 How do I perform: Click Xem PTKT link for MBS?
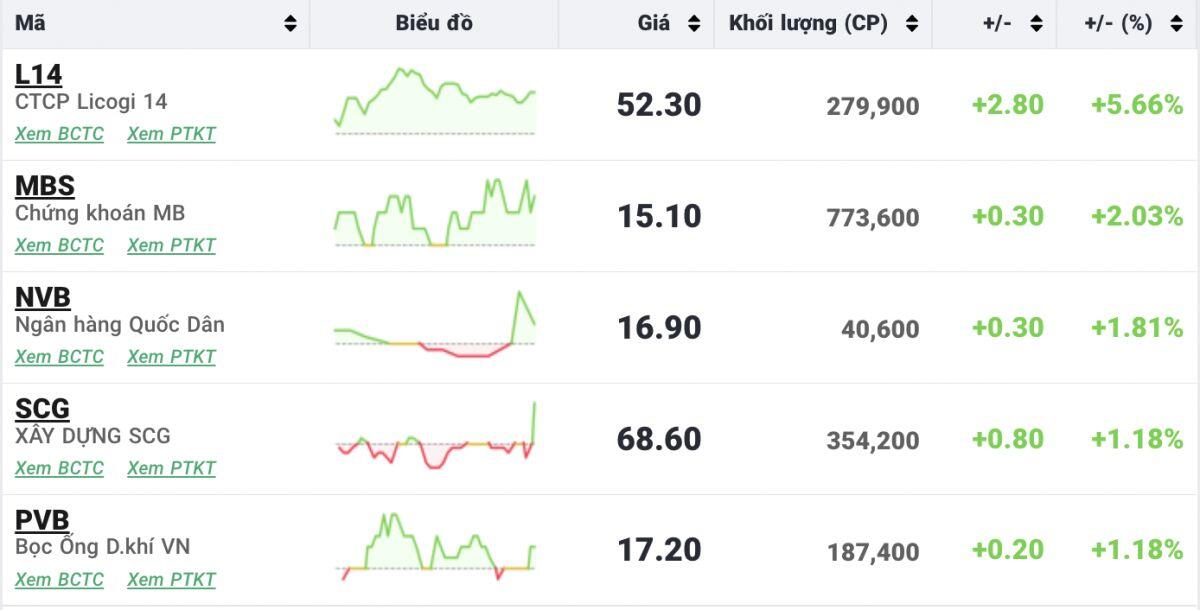171,245
